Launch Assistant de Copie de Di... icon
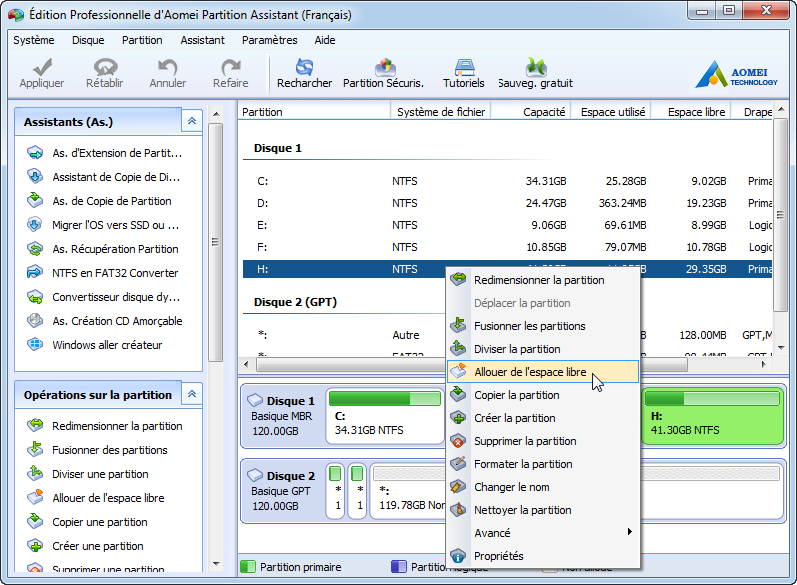Viewport: 797px width, 585px height. pyautogui.click(x=35, y=176)
